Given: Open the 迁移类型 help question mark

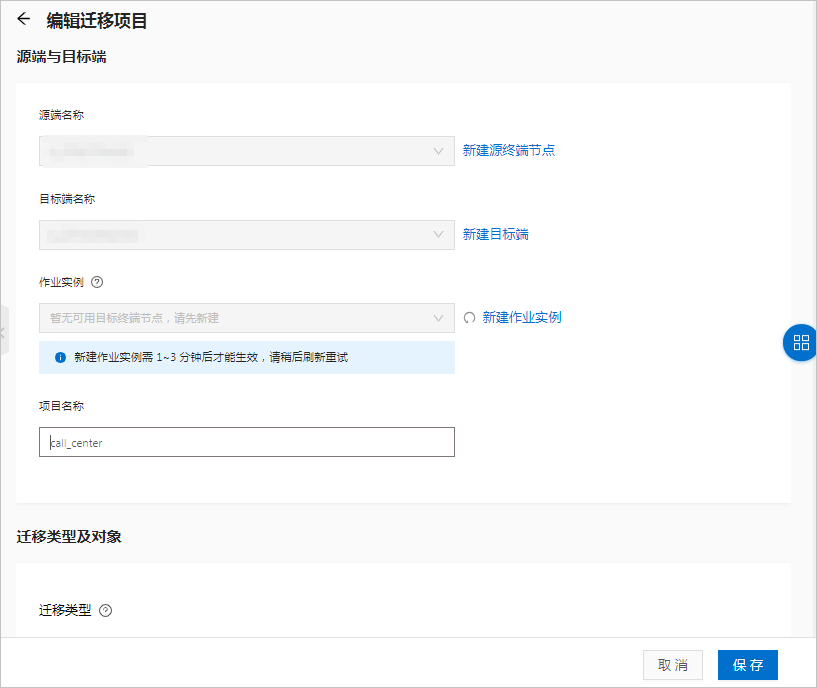Looking at the screenshot, I should [103, 610].
